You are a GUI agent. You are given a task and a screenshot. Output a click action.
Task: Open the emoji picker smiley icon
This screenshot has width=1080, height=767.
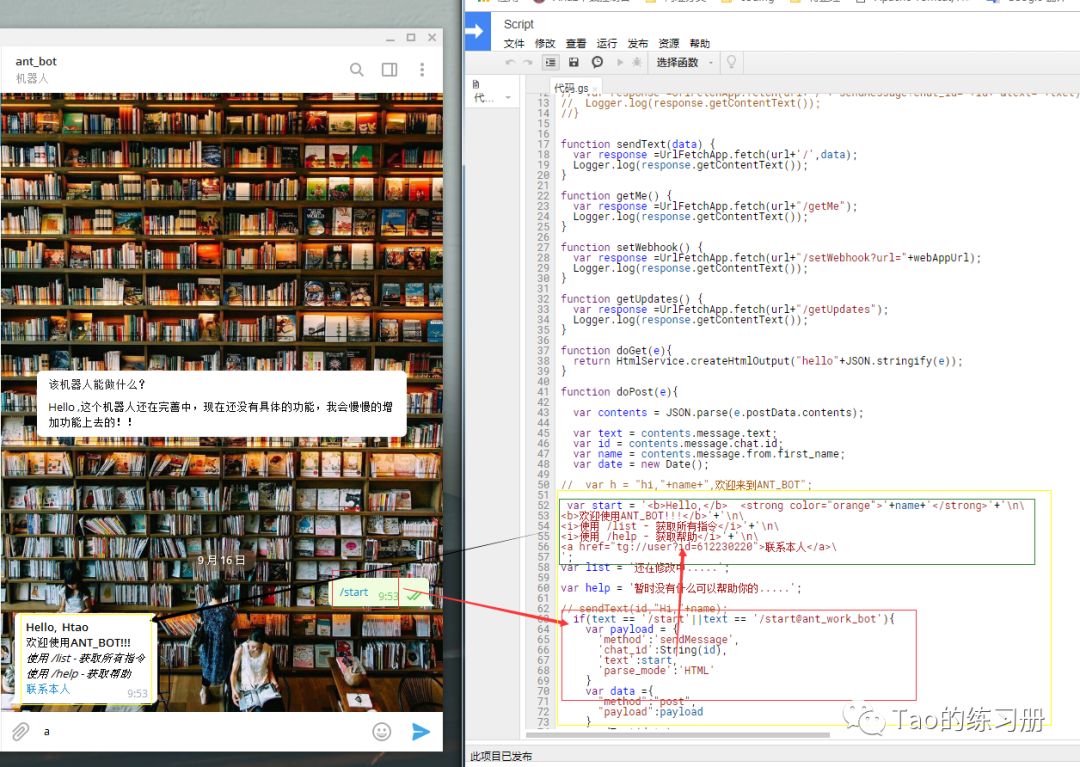click(x=381, y=732)
